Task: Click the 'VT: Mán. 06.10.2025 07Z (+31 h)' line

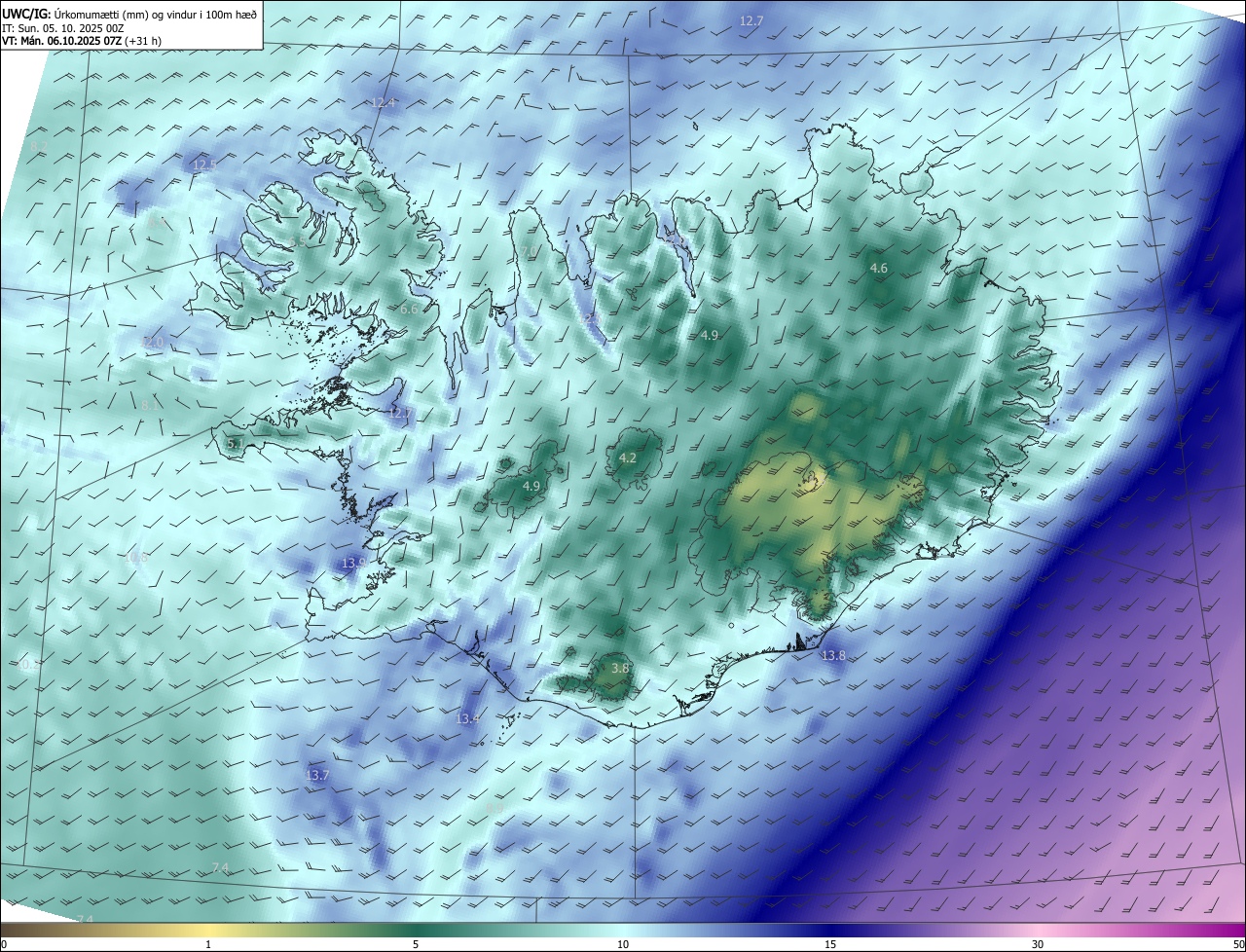Action: (82, 41)
